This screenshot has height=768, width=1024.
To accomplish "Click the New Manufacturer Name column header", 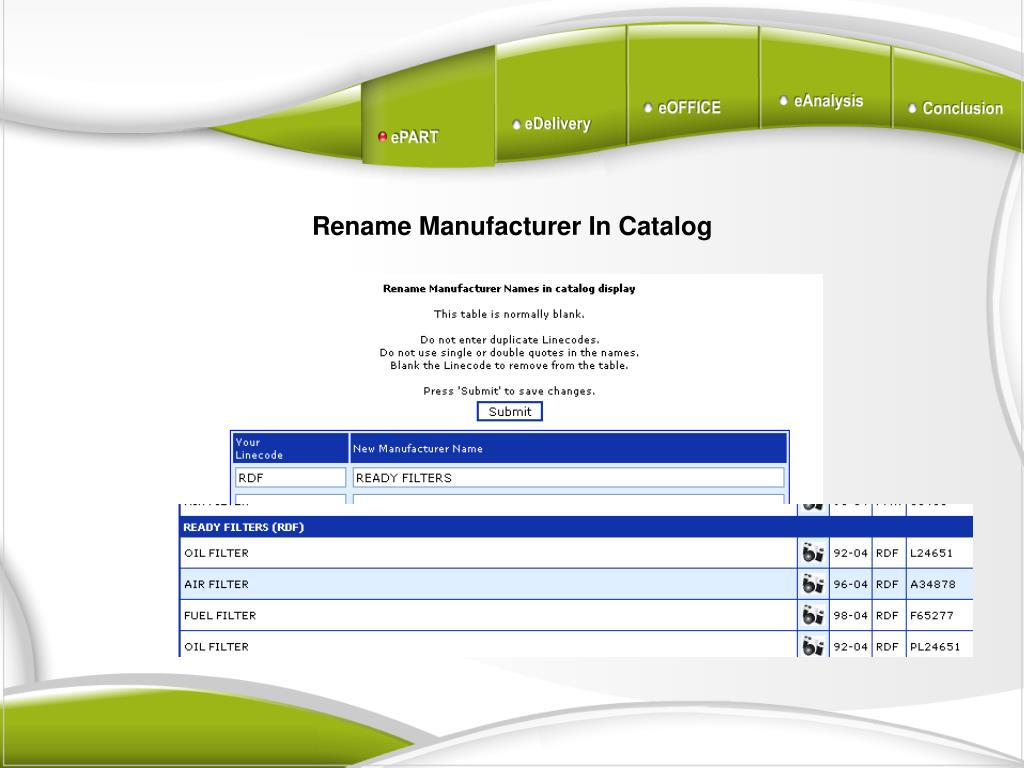I will (x=568, y=449).
